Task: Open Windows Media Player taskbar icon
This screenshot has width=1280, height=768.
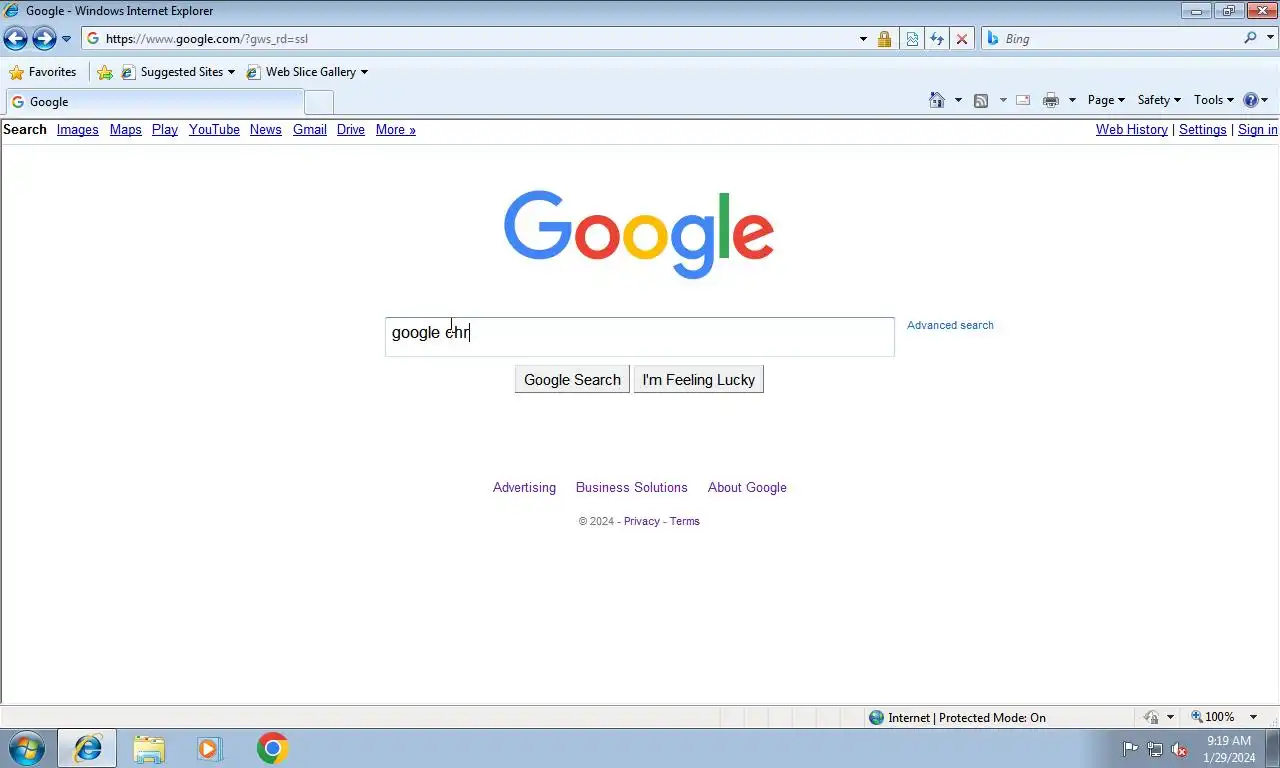Action: click(209, 748)
